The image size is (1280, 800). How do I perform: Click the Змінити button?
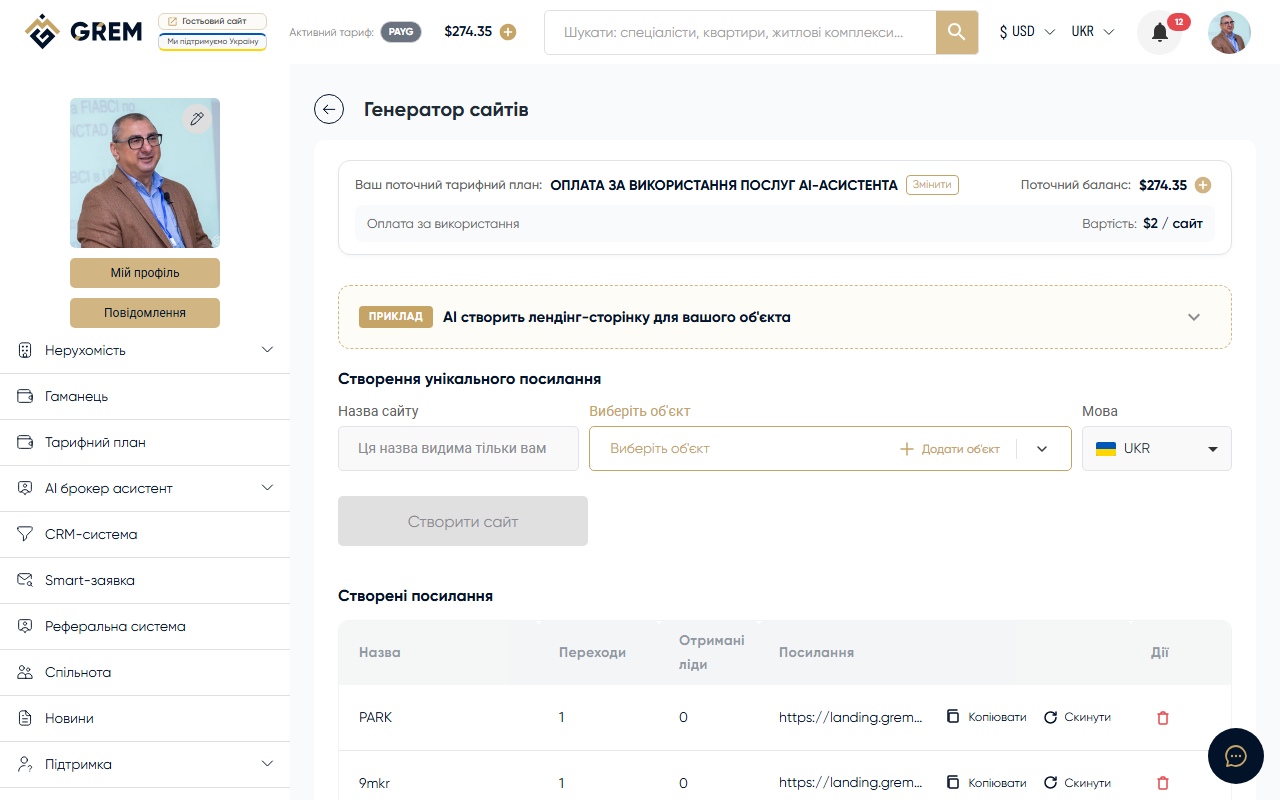coord(932,184)
